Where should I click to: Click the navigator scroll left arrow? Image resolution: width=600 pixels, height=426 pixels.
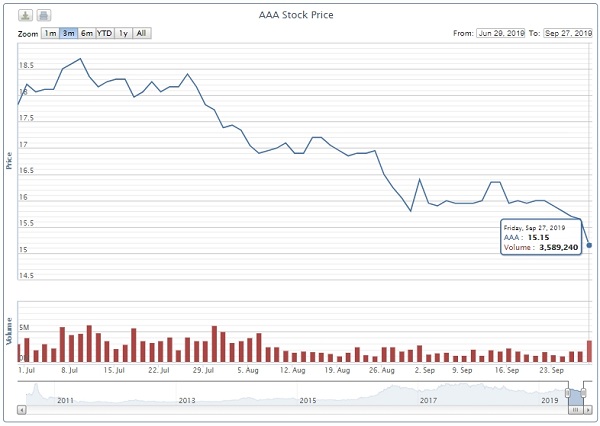pos(24,410)
